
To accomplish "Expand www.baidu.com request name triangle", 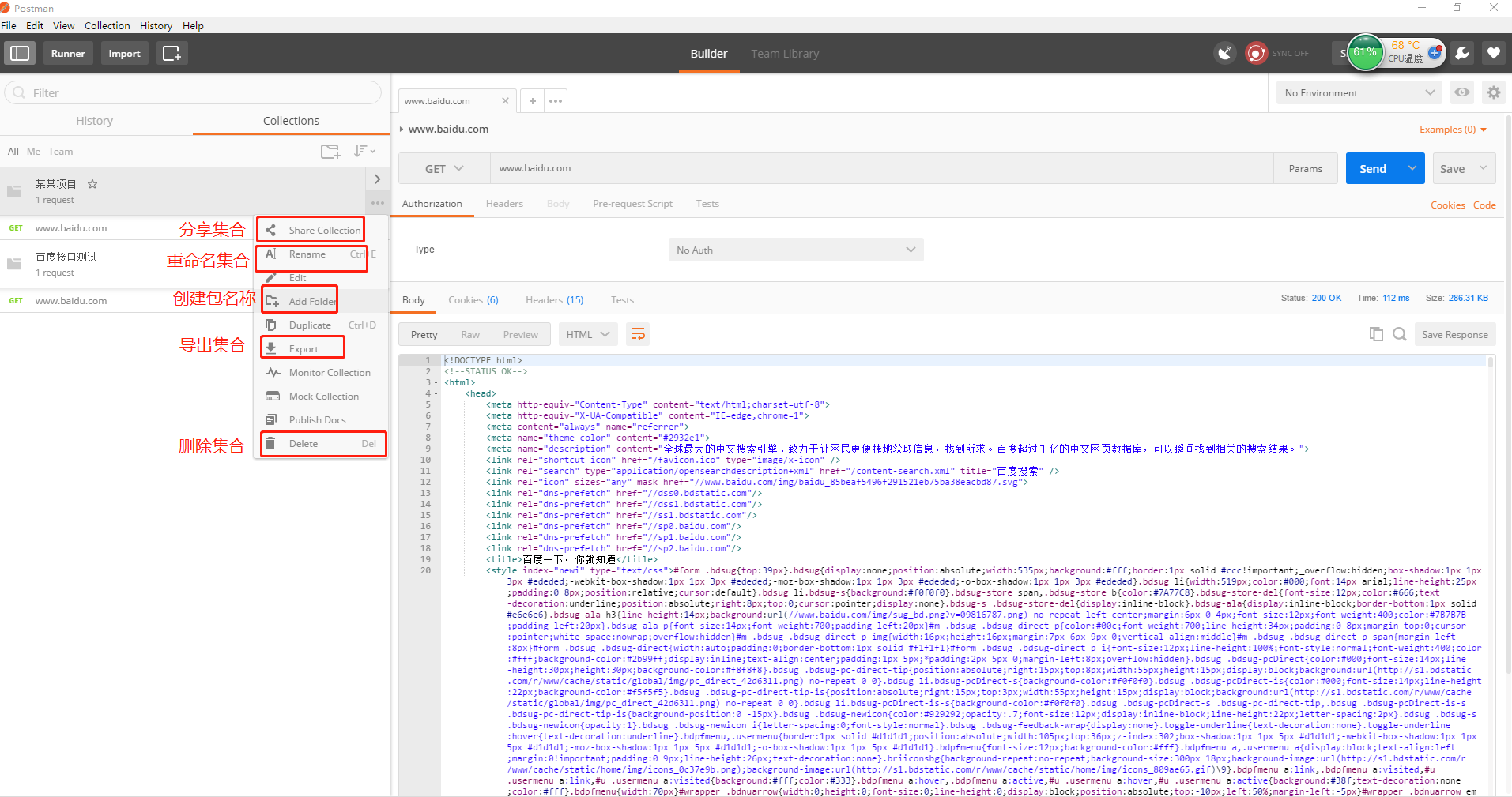I will pyautogui.click(x=402, y=129).
